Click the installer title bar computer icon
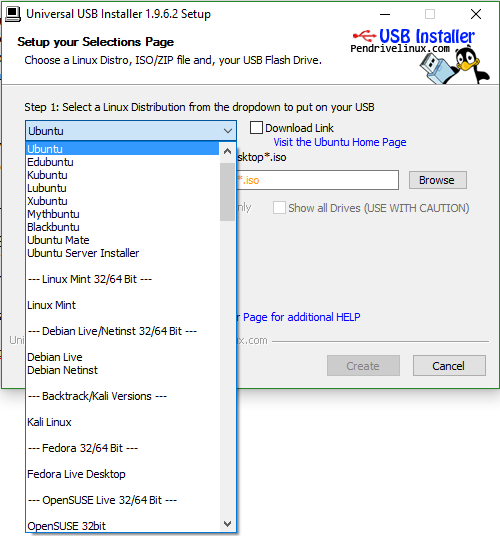Image resolution: width=500 pixels, height=536 pixels. point(13,14)
